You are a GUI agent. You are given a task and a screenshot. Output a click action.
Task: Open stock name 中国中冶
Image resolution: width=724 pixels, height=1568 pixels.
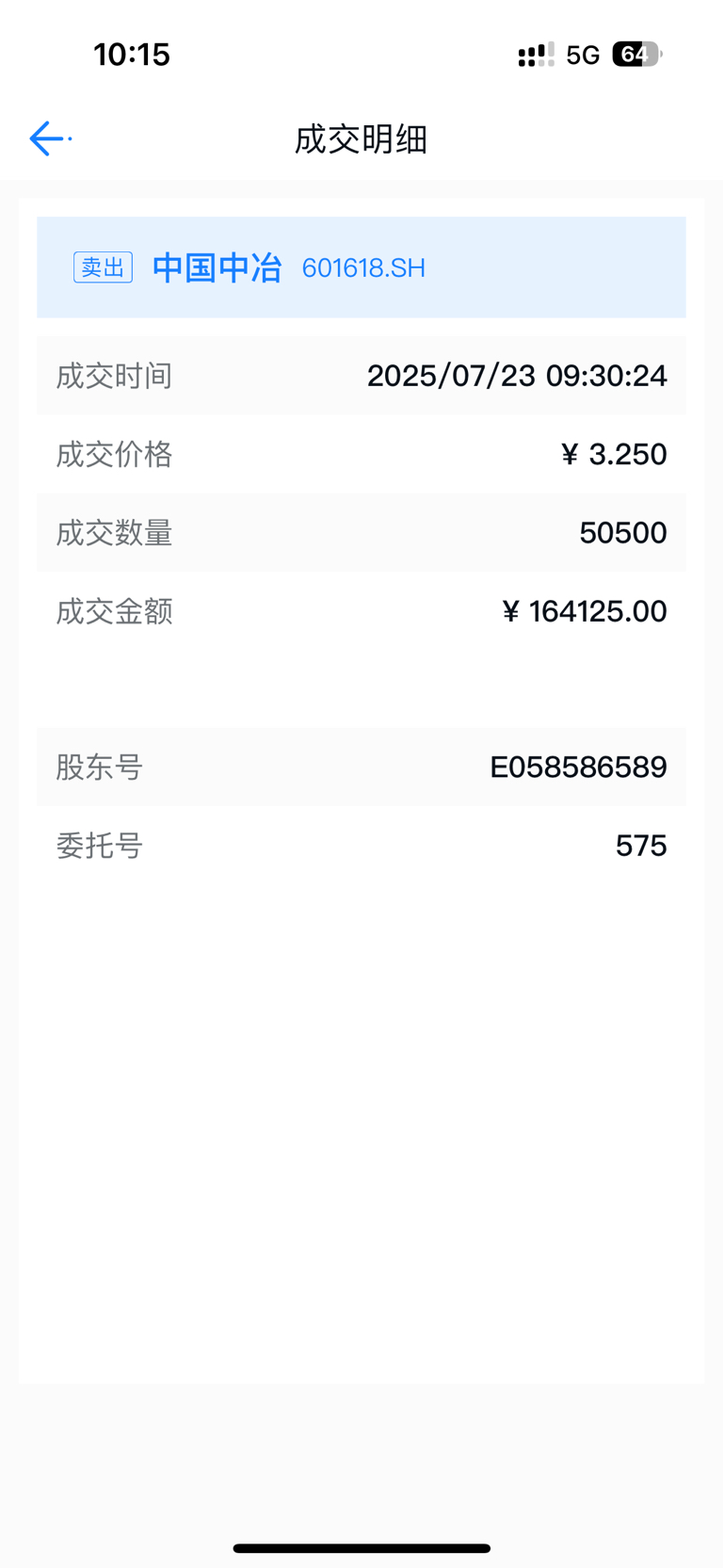coord(217,267)
